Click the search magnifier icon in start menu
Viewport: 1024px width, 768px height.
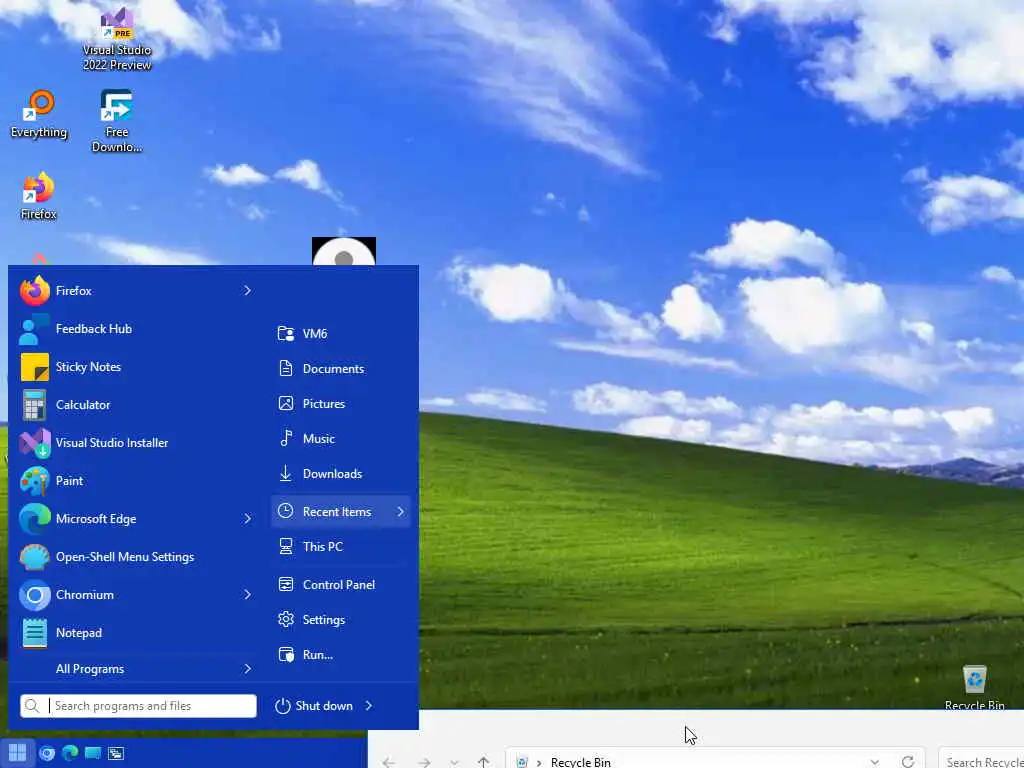click(x=32, y=706)
